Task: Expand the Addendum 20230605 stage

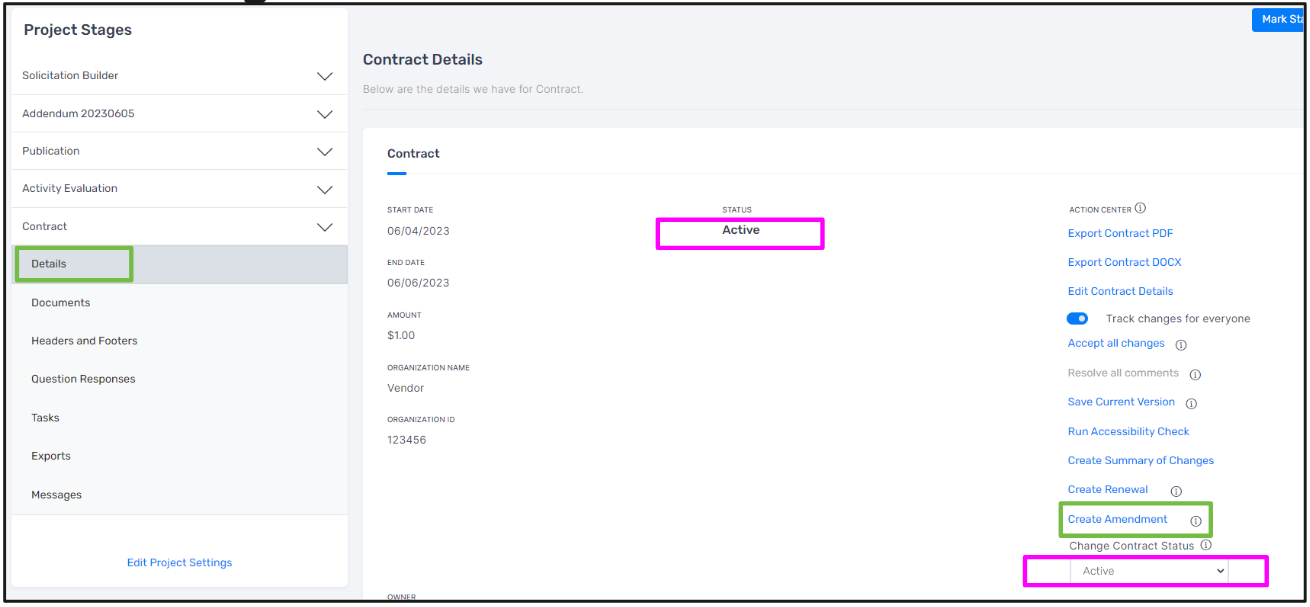Action: pyautogui.click(x=325, y=114)
